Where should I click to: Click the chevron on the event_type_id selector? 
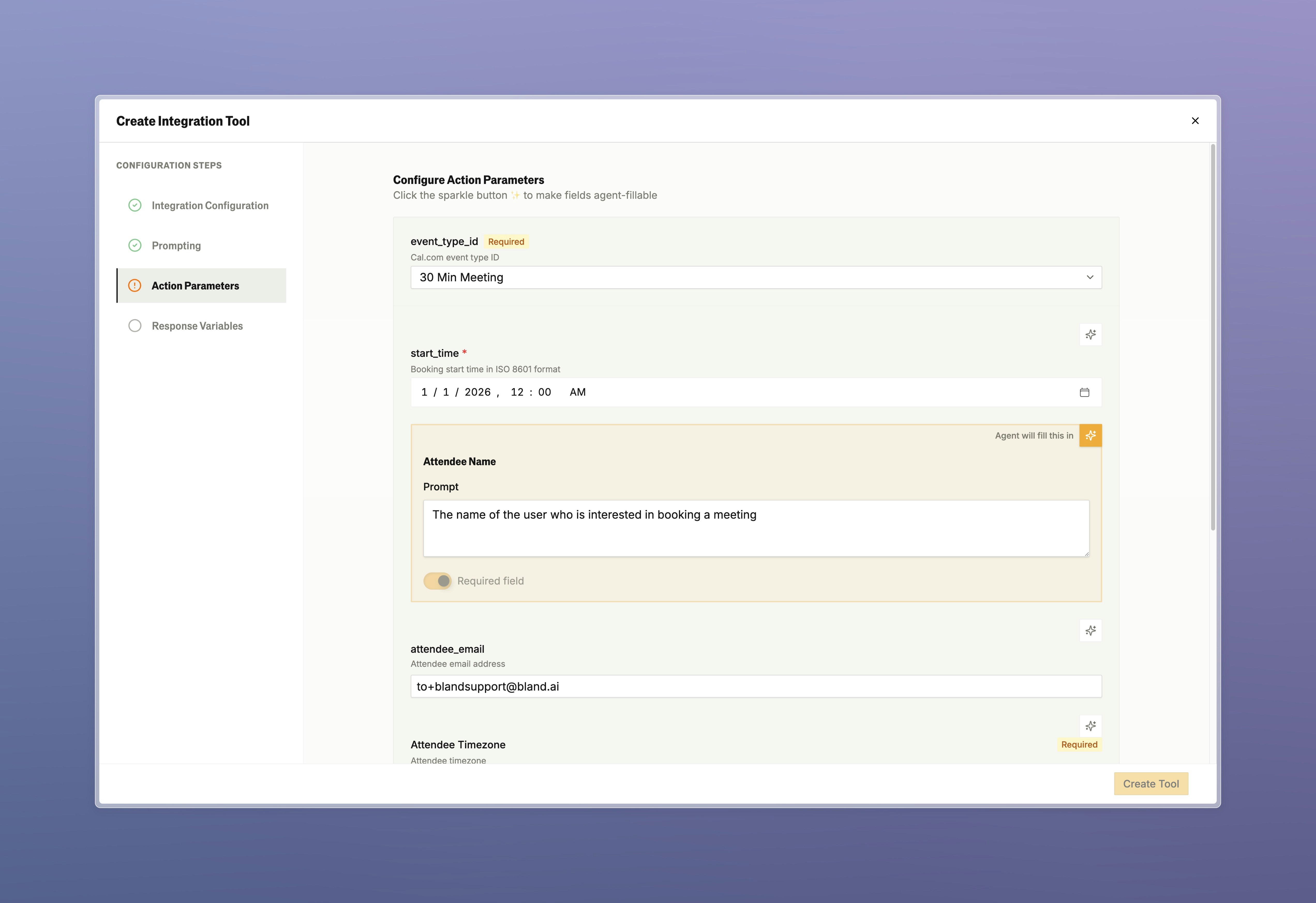coord(1089,277)
